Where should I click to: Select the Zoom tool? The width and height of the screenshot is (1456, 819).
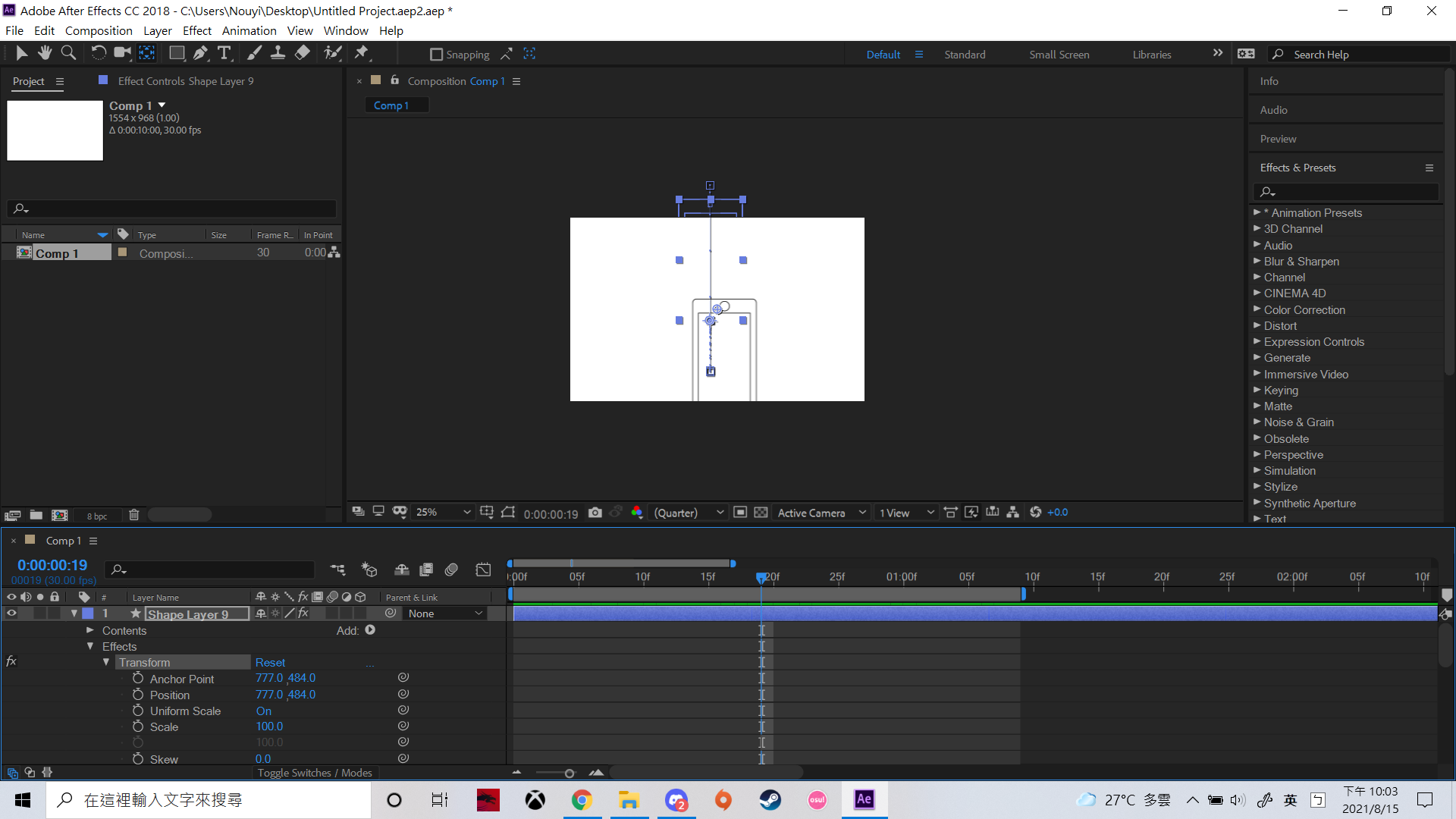coord(68,53)
